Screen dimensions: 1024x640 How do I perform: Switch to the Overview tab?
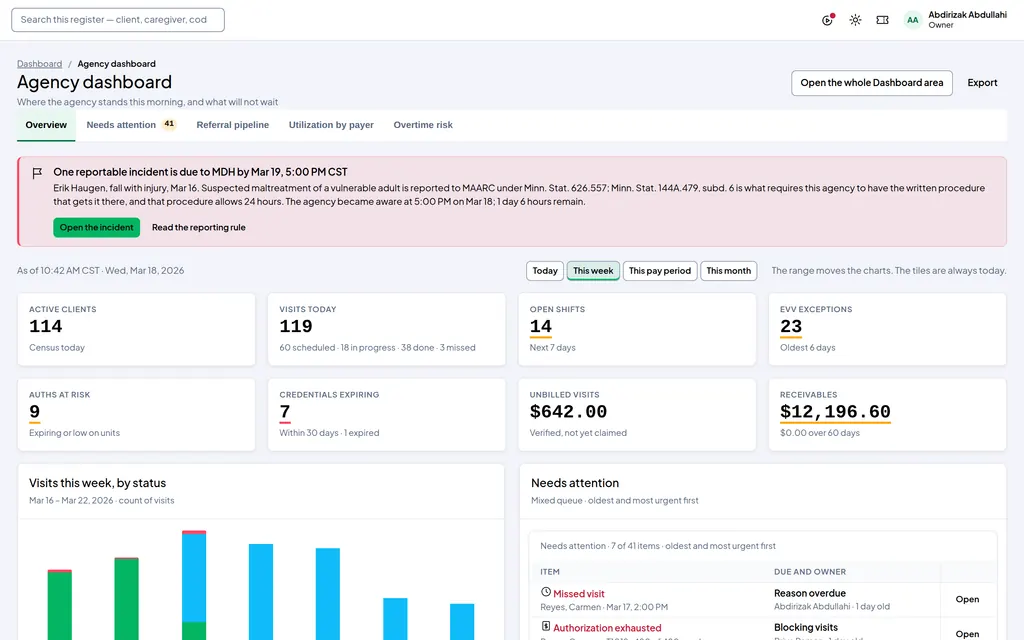pyautogui.click(x=46, y=125)
